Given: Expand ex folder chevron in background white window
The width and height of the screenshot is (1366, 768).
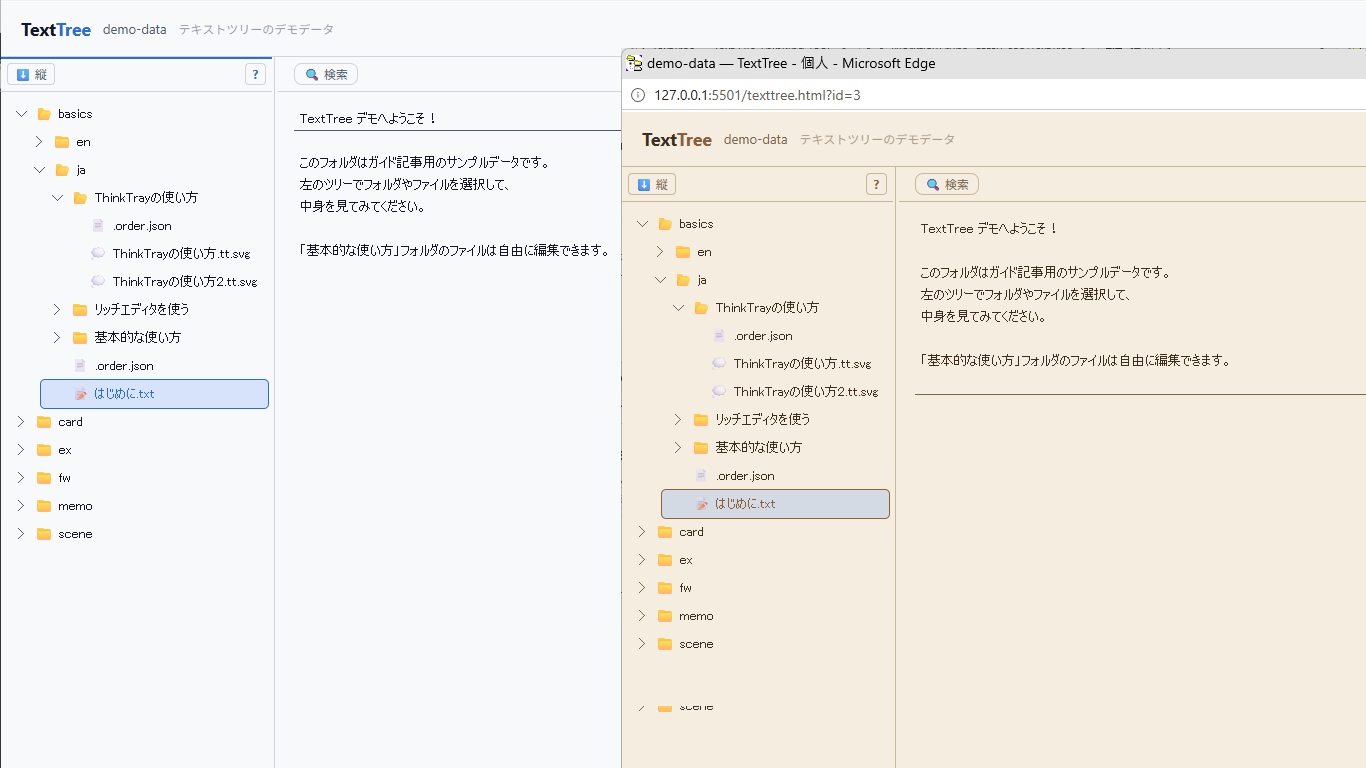Looking at the screenshot, I should pos(21,450).
